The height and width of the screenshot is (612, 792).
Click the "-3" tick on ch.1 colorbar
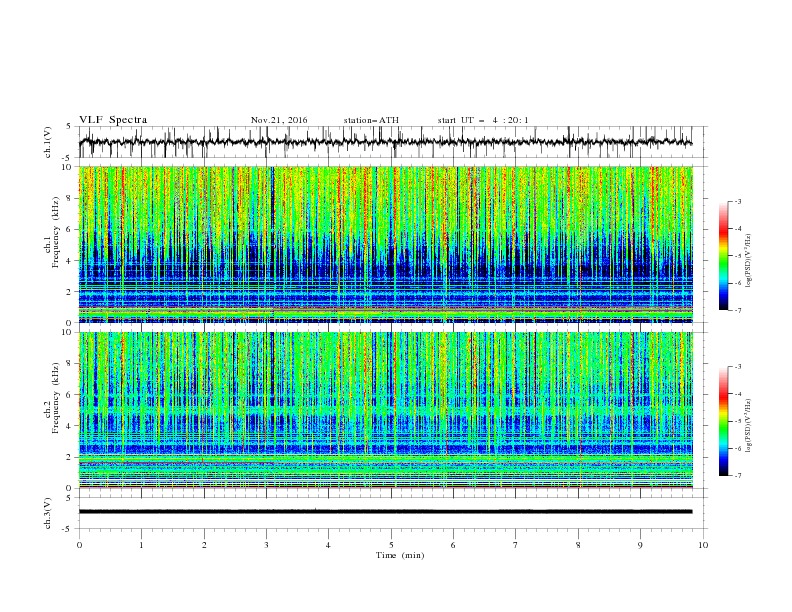pos(738,201)
